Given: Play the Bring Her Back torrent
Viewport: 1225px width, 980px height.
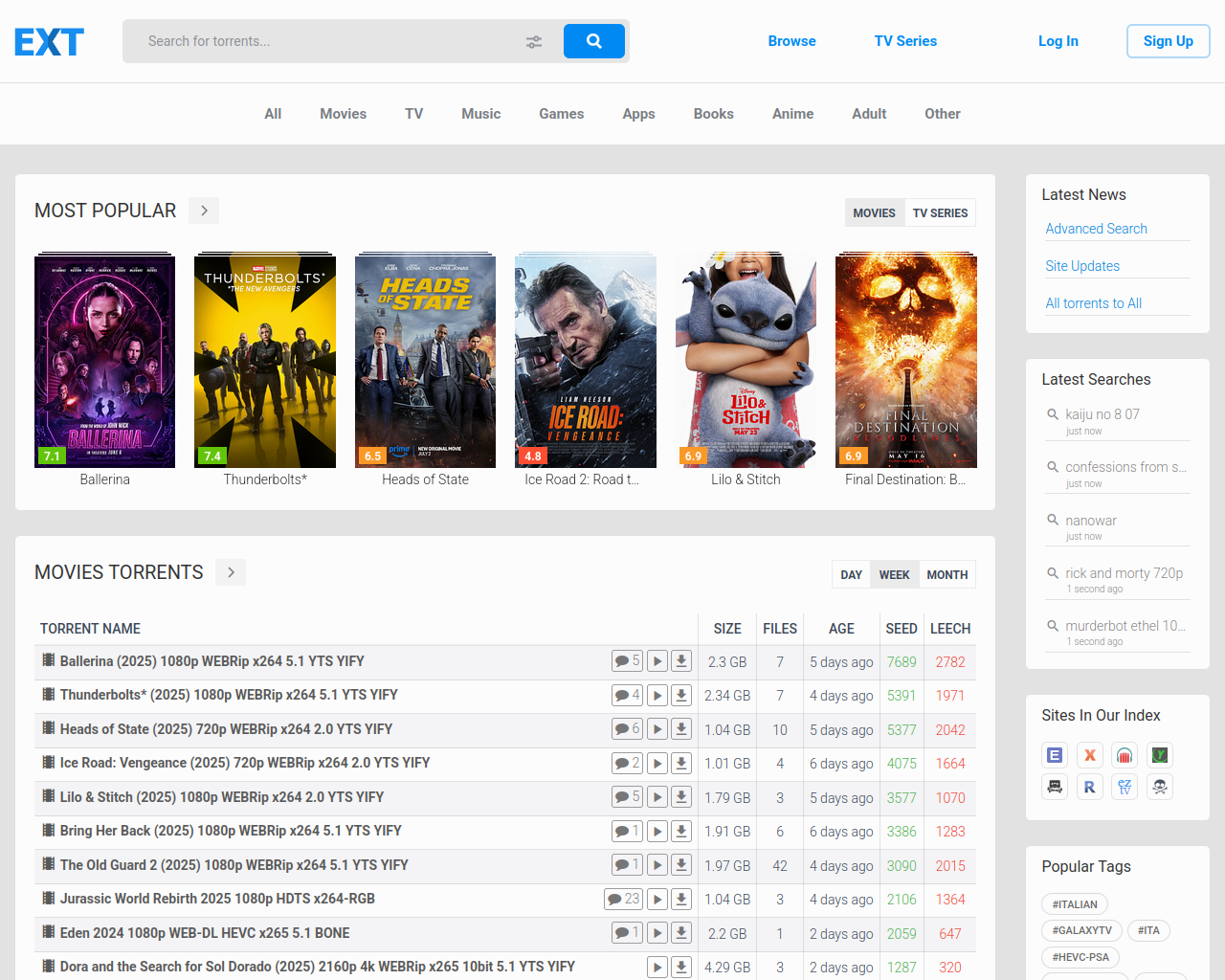Looking at the screenshot, I should (657, 832).
